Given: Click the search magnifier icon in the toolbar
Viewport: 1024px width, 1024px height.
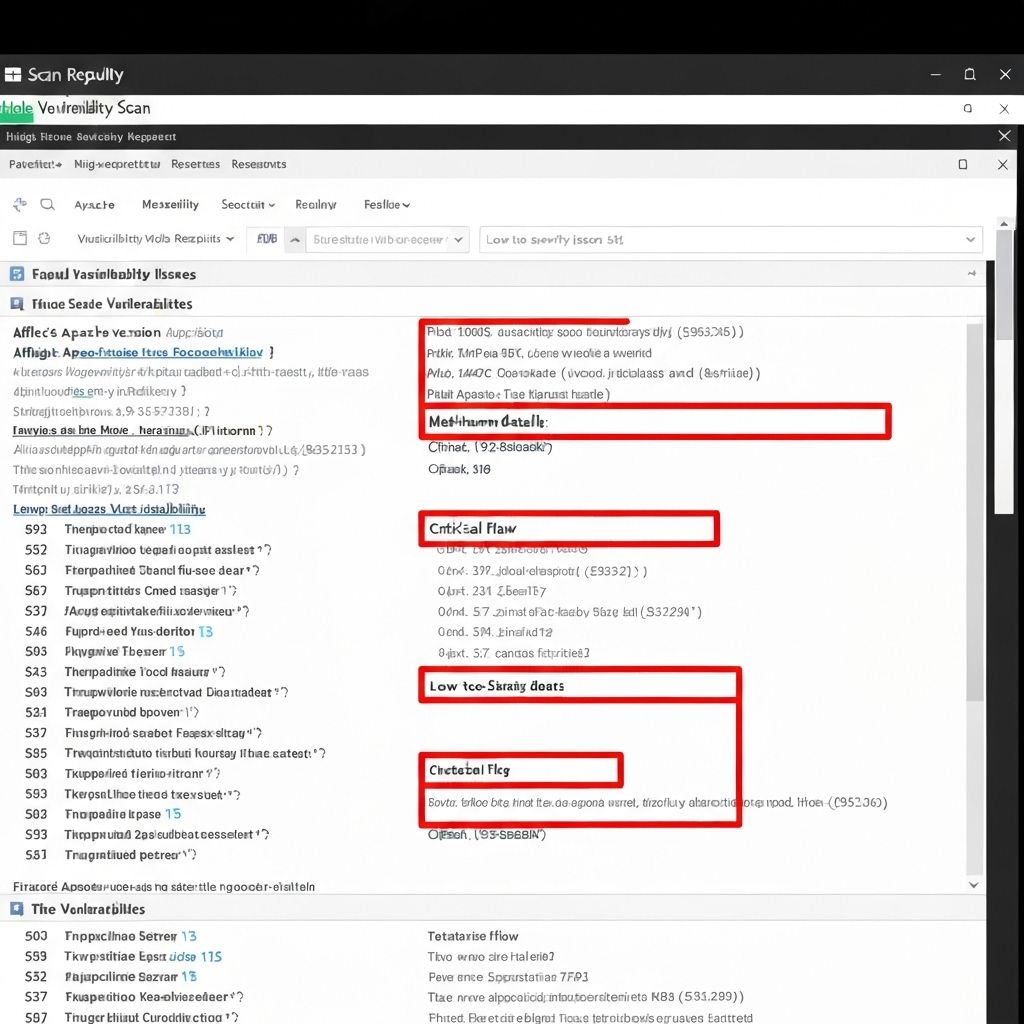Looking at the screenshot, I should point(47,205).
